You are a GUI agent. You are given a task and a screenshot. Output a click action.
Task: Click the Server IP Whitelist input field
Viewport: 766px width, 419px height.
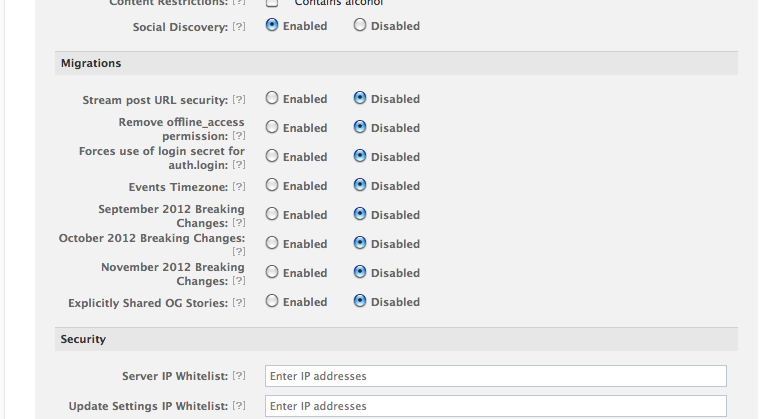tap(495, 376)
